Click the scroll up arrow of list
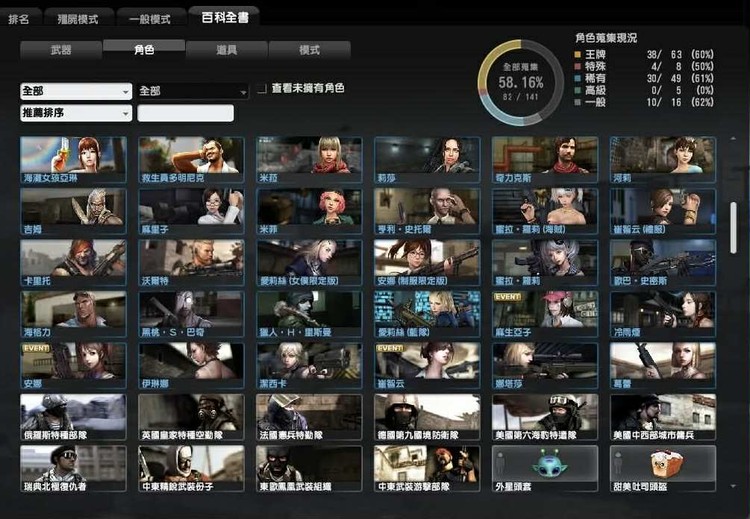Screen dimensions: 750x519 (x=733, y=139)
